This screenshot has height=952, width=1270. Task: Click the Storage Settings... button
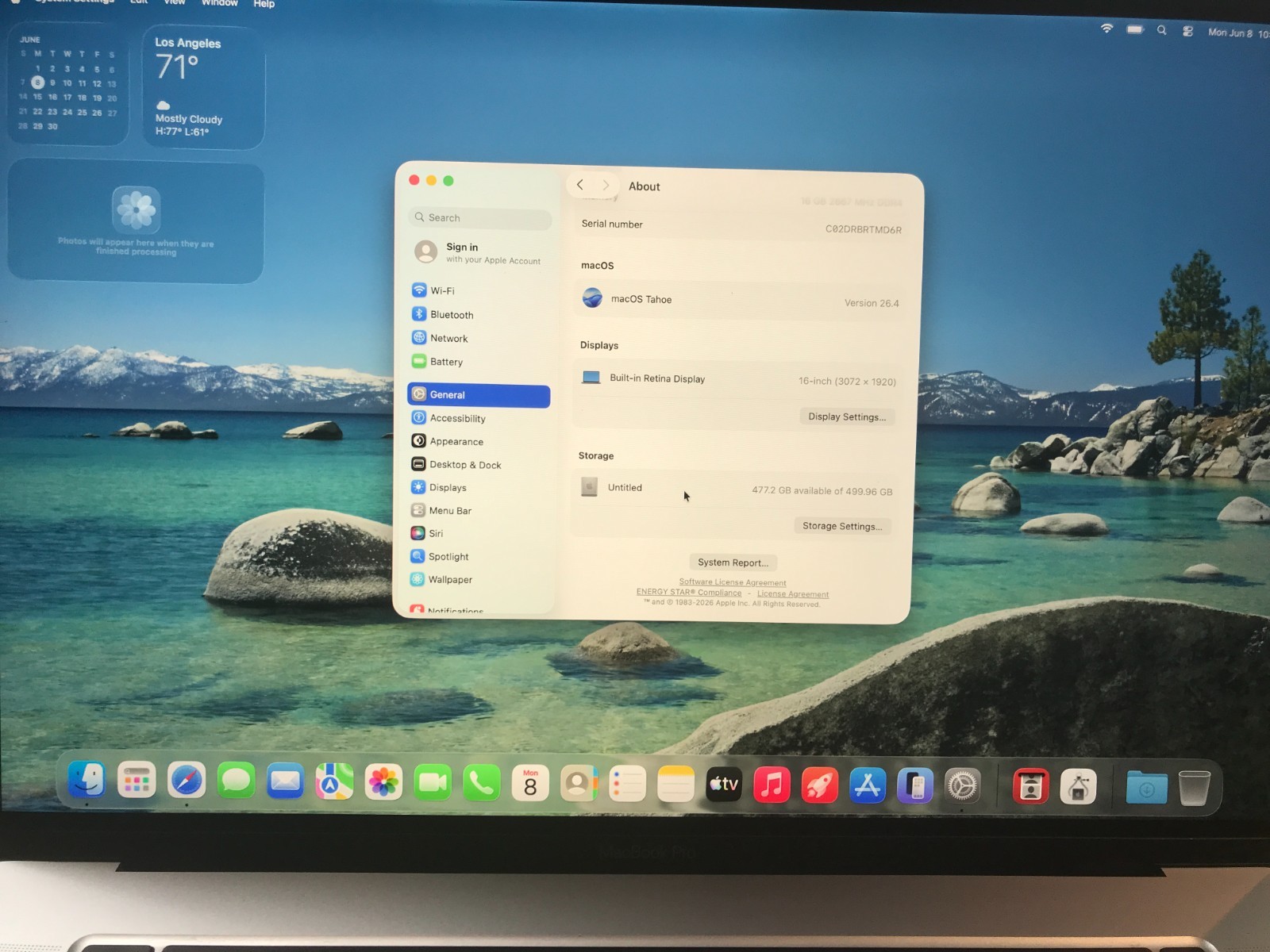842,526
